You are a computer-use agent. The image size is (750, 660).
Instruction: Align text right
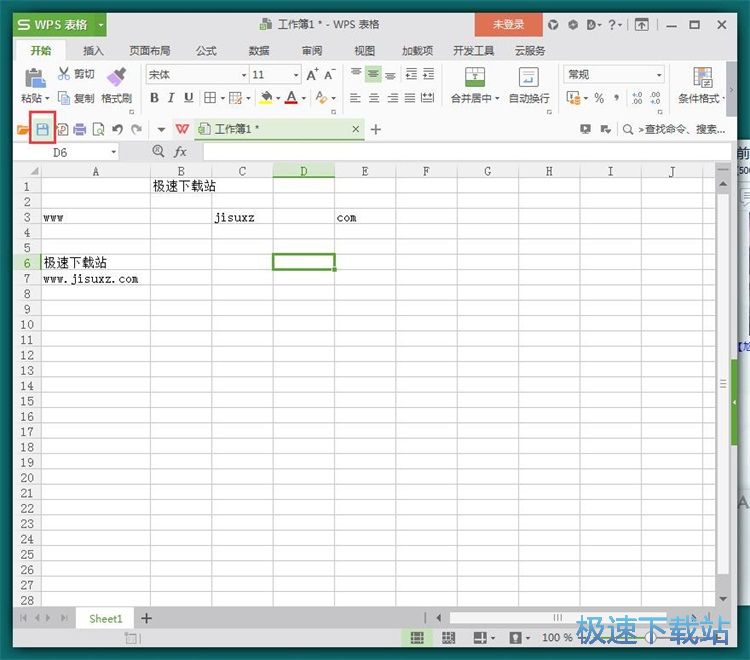[x=393, y=98]
